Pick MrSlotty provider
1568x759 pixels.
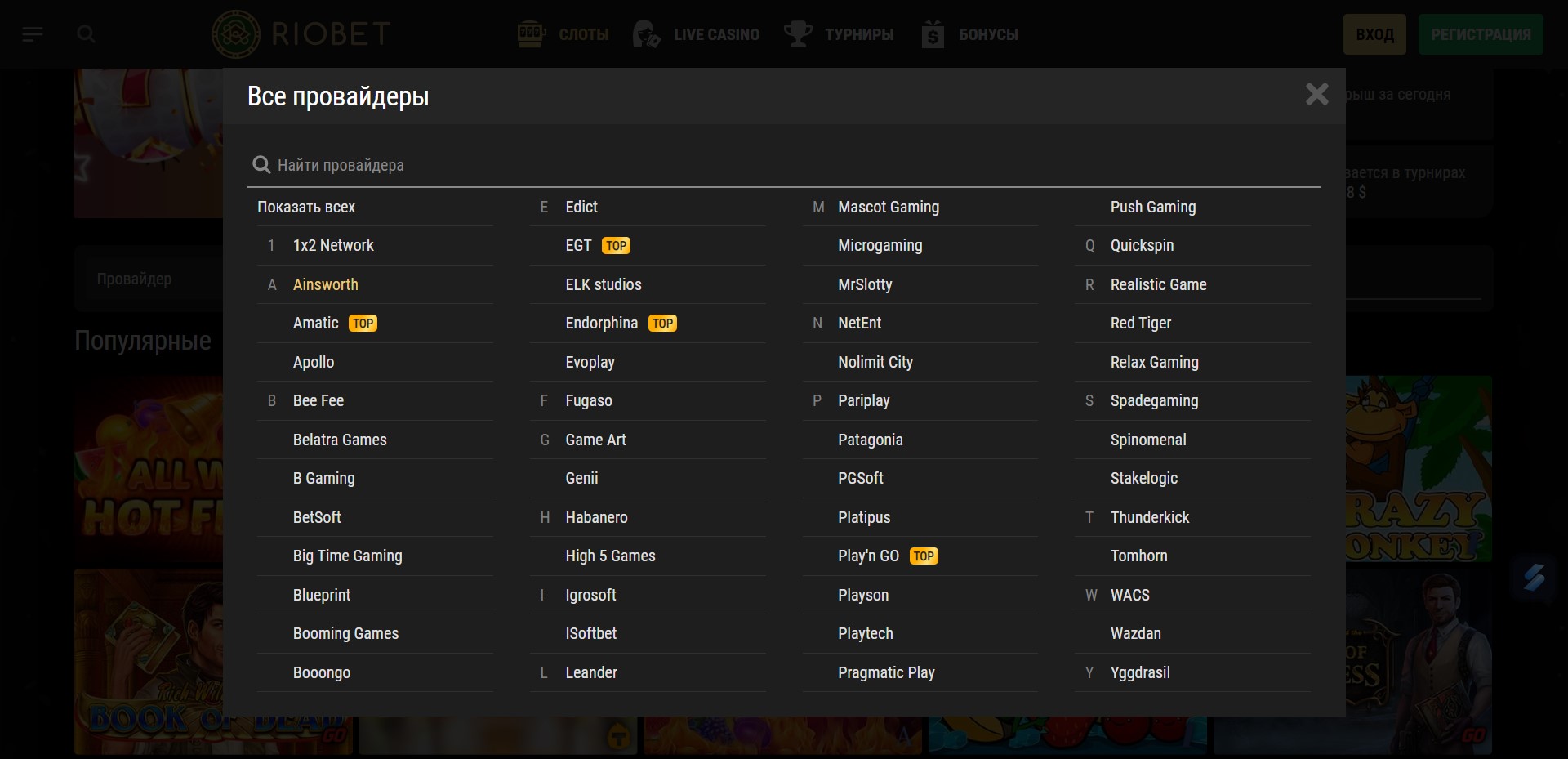point(865,284)
